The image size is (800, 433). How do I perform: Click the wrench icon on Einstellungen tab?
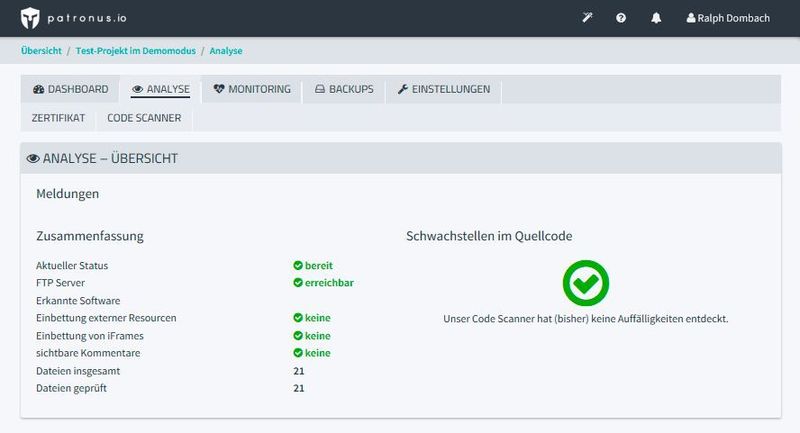pos(403,89)
